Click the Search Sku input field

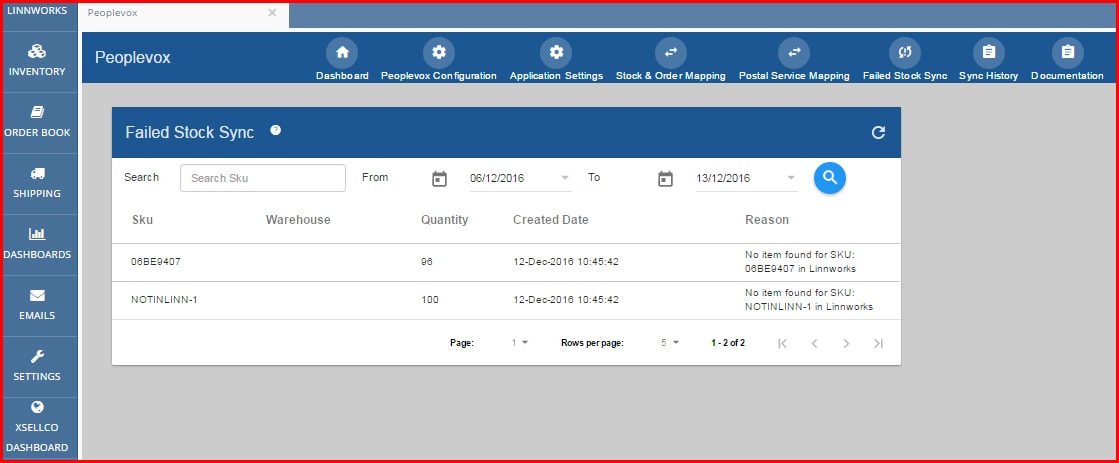point(263,178)
